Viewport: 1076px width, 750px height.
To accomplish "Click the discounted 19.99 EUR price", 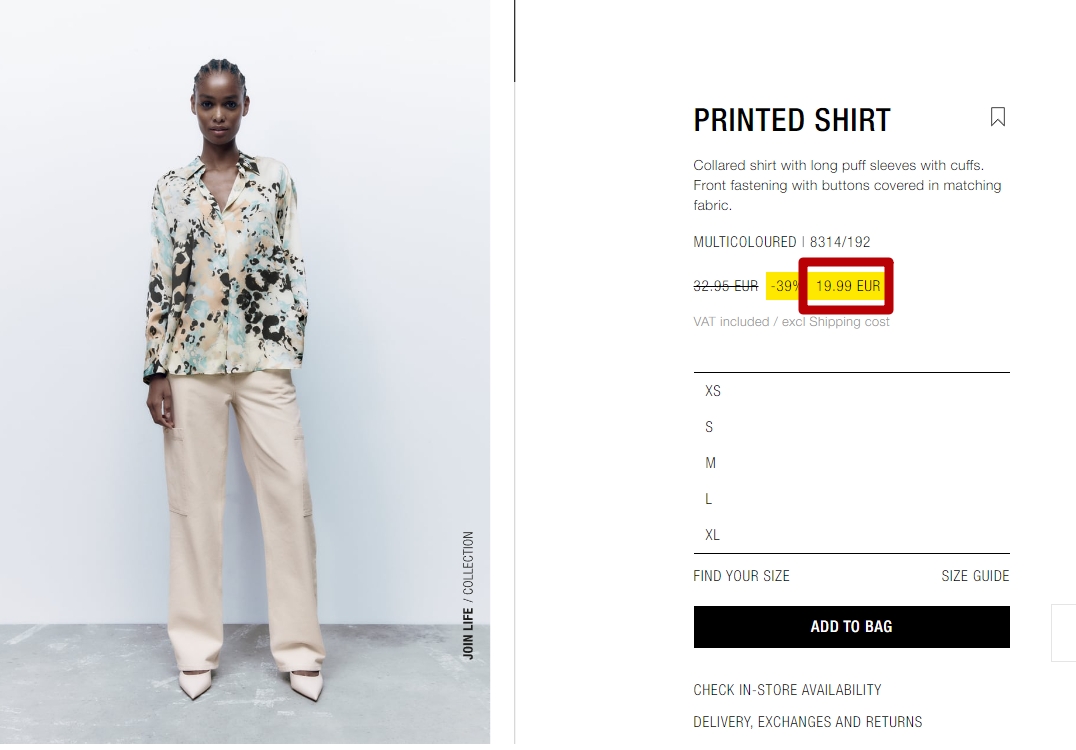I will point(847,286).
